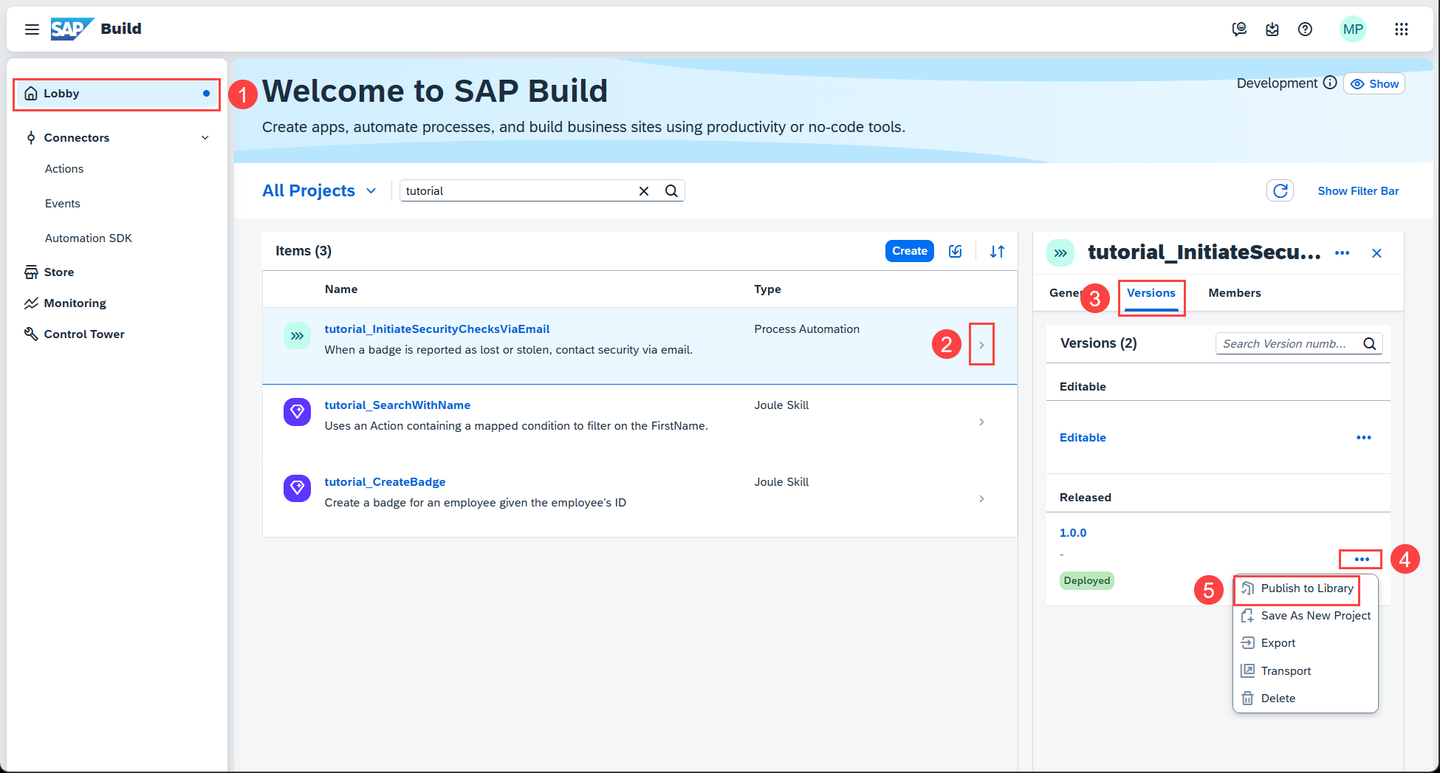The height and width of the screenshot is (773, 1440).
Task: Click the Type column header
Action: click(x=768, y=289)
